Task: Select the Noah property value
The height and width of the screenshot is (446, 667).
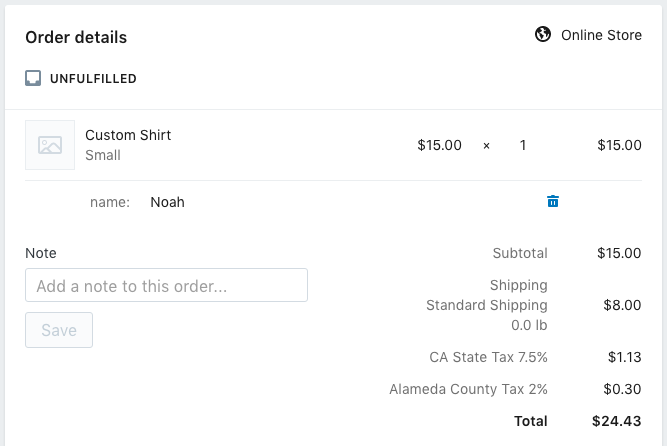Action: [167, 202]
